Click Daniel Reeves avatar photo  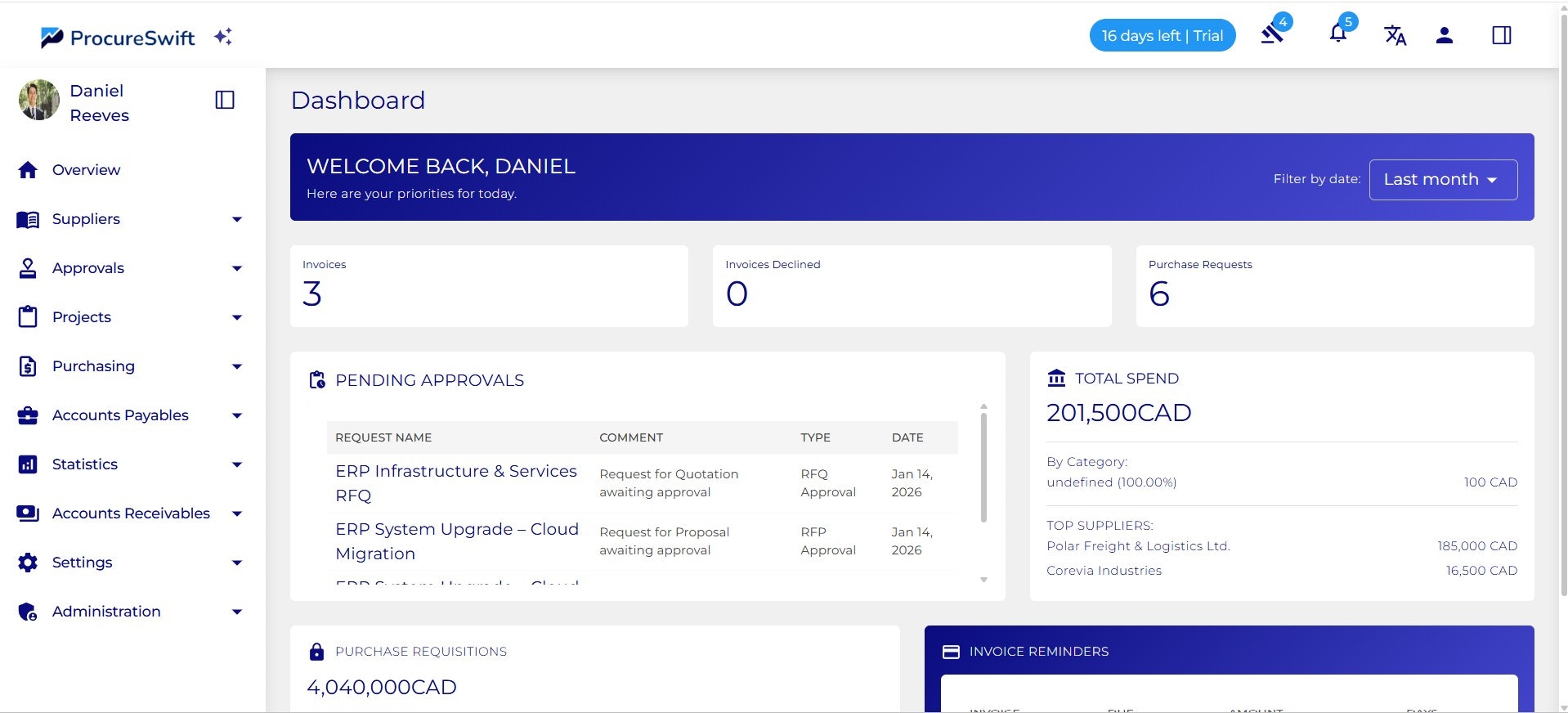(39, 100)
